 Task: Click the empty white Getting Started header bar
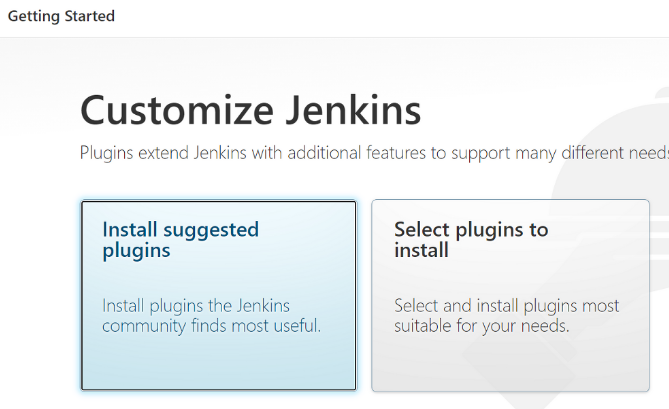[x=400, y=17]
